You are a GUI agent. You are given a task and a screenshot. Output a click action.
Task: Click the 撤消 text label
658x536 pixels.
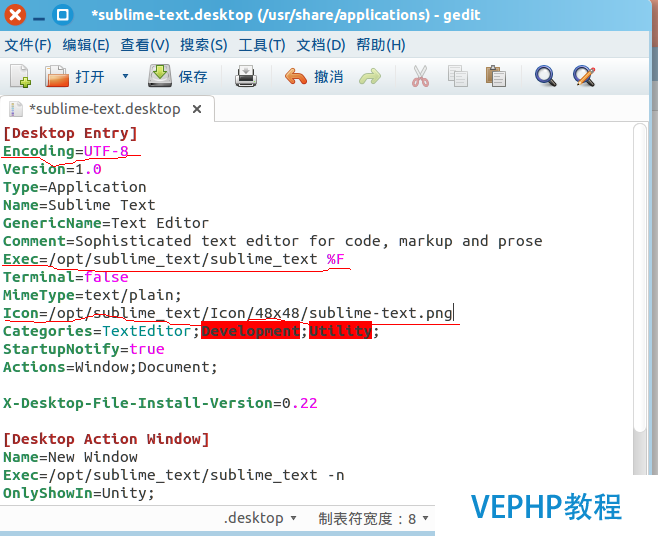[x=329, y=77]
